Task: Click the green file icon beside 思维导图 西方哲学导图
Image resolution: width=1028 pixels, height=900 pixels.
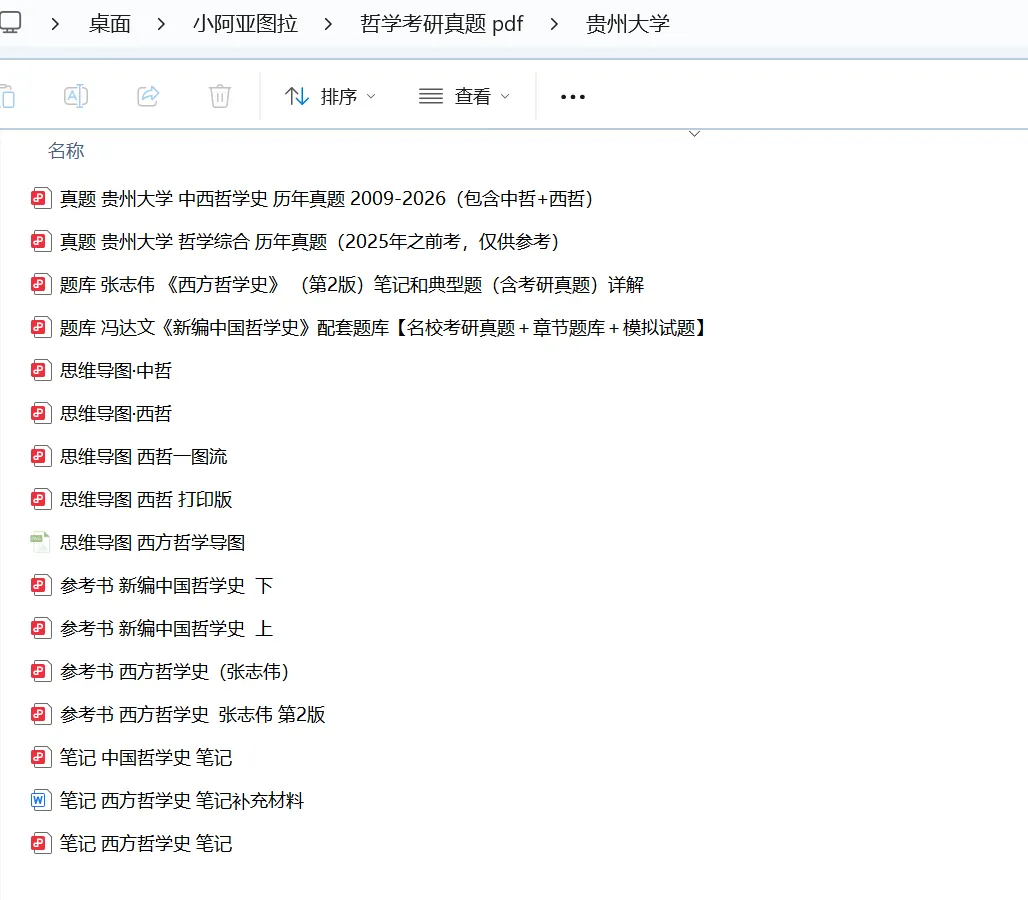Action: 39,541
